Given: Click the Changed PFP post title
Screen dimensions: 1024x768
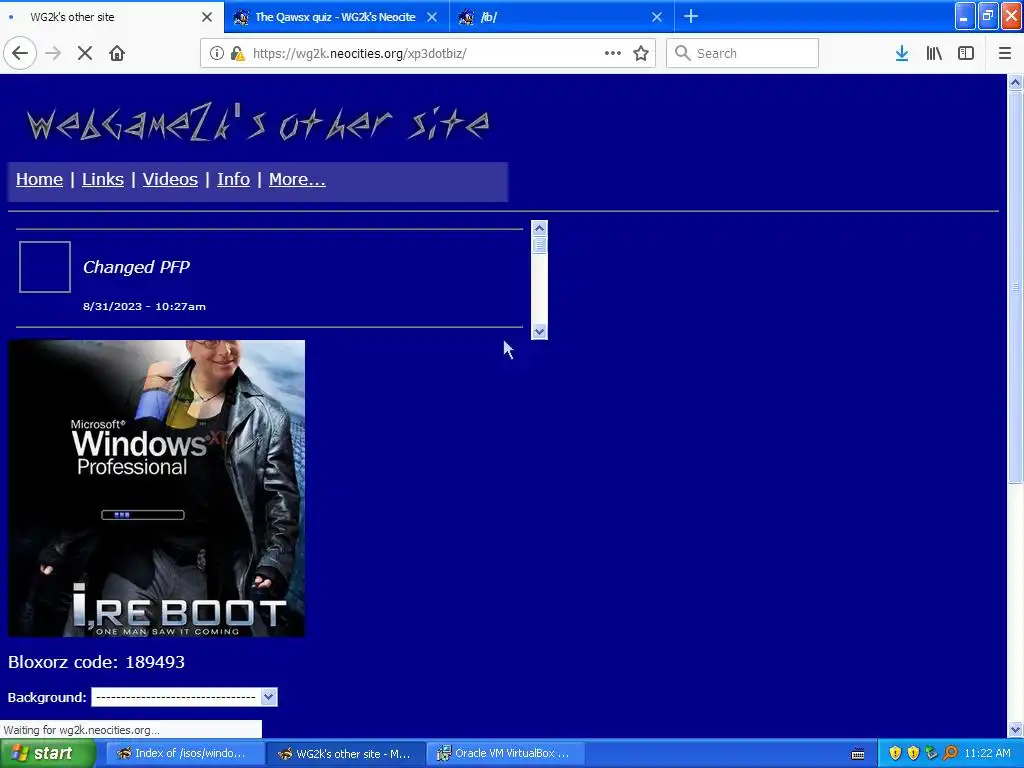Looking at the screenshot, I should coord(136,267).
